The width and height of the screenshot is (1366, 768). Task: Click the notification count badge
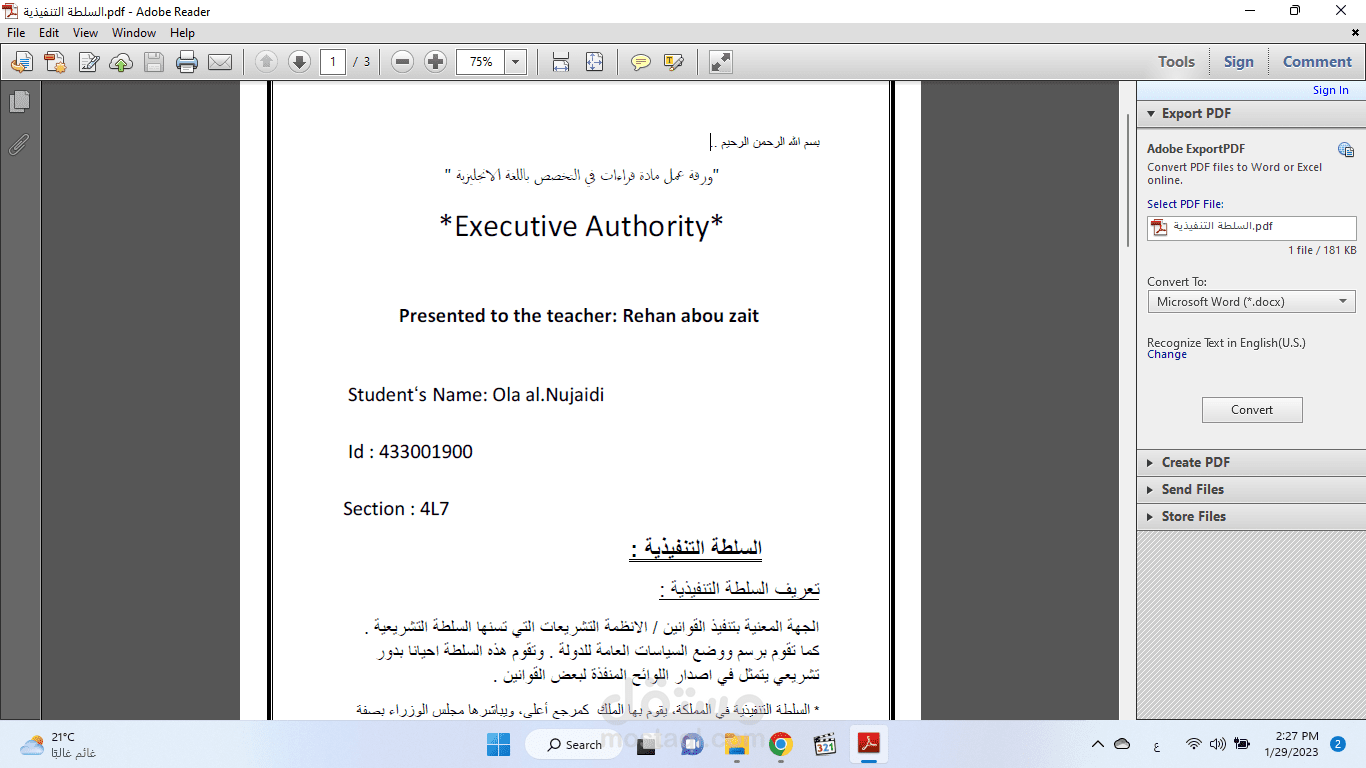click(x=1339, y=744)
